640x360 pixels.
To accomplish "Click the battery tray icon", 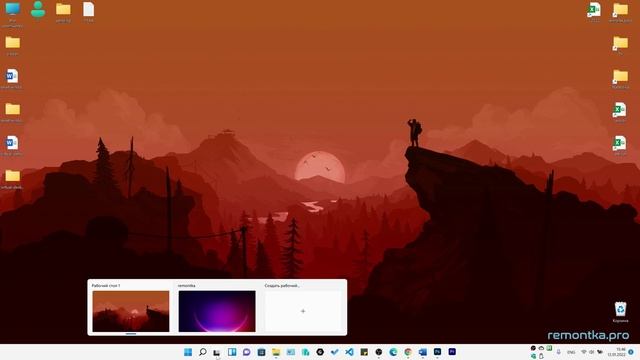I will [600, 352].
